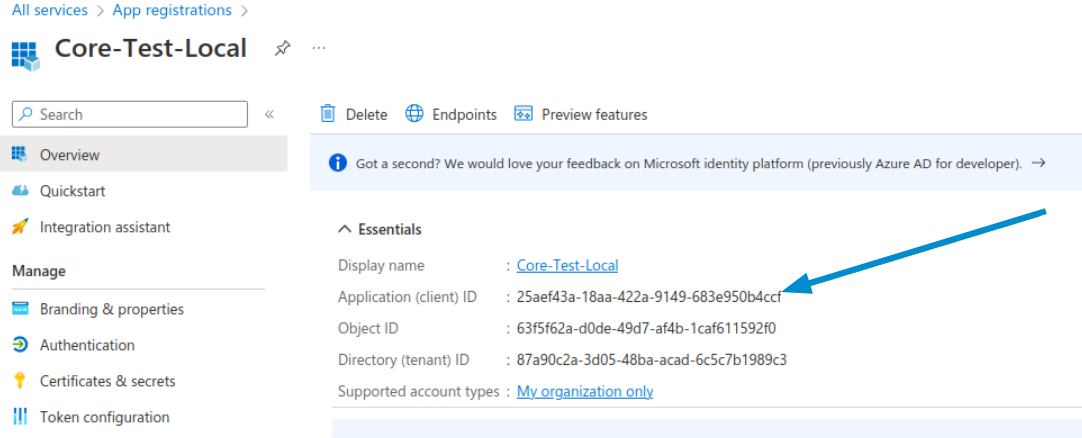Screen dimensions: 1082x438
Task: Click the Object ID label
Action: pyautogui.click(x=368, y=328)
